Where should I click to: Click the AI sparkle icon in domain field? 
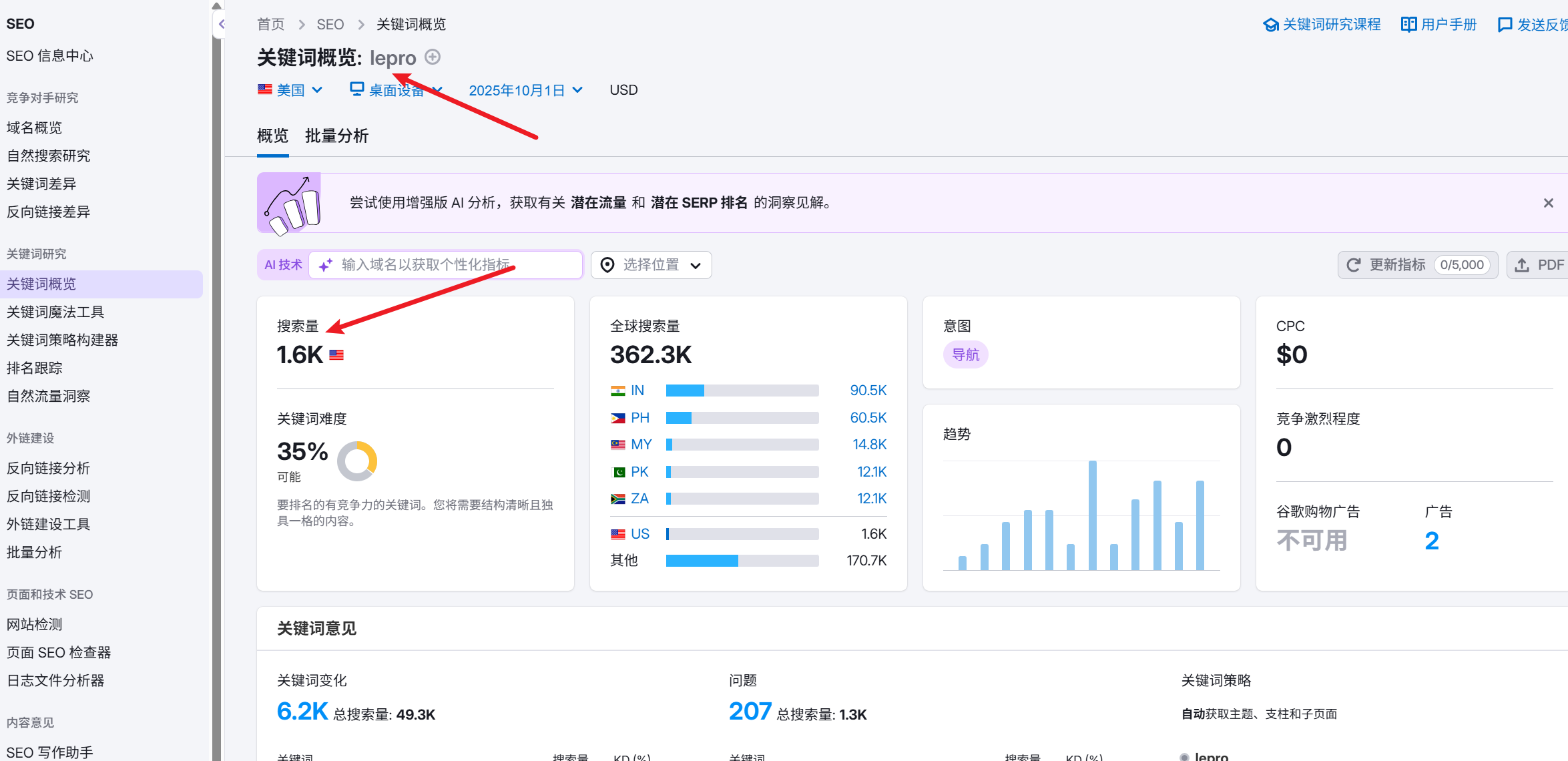coord(325,265)
